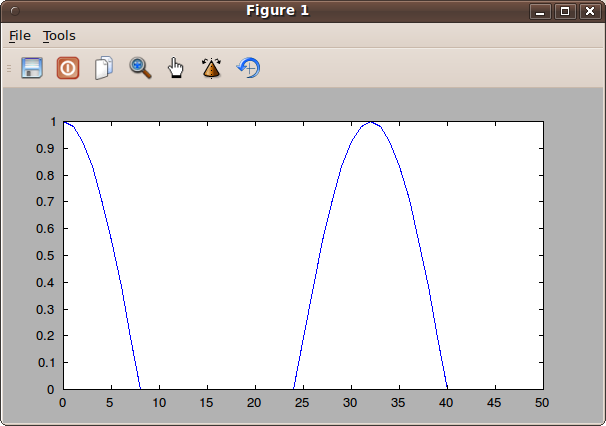Screen dimensions: 606x426
Task: Click the y-axis label "0.1"
Action: (47, 363)
